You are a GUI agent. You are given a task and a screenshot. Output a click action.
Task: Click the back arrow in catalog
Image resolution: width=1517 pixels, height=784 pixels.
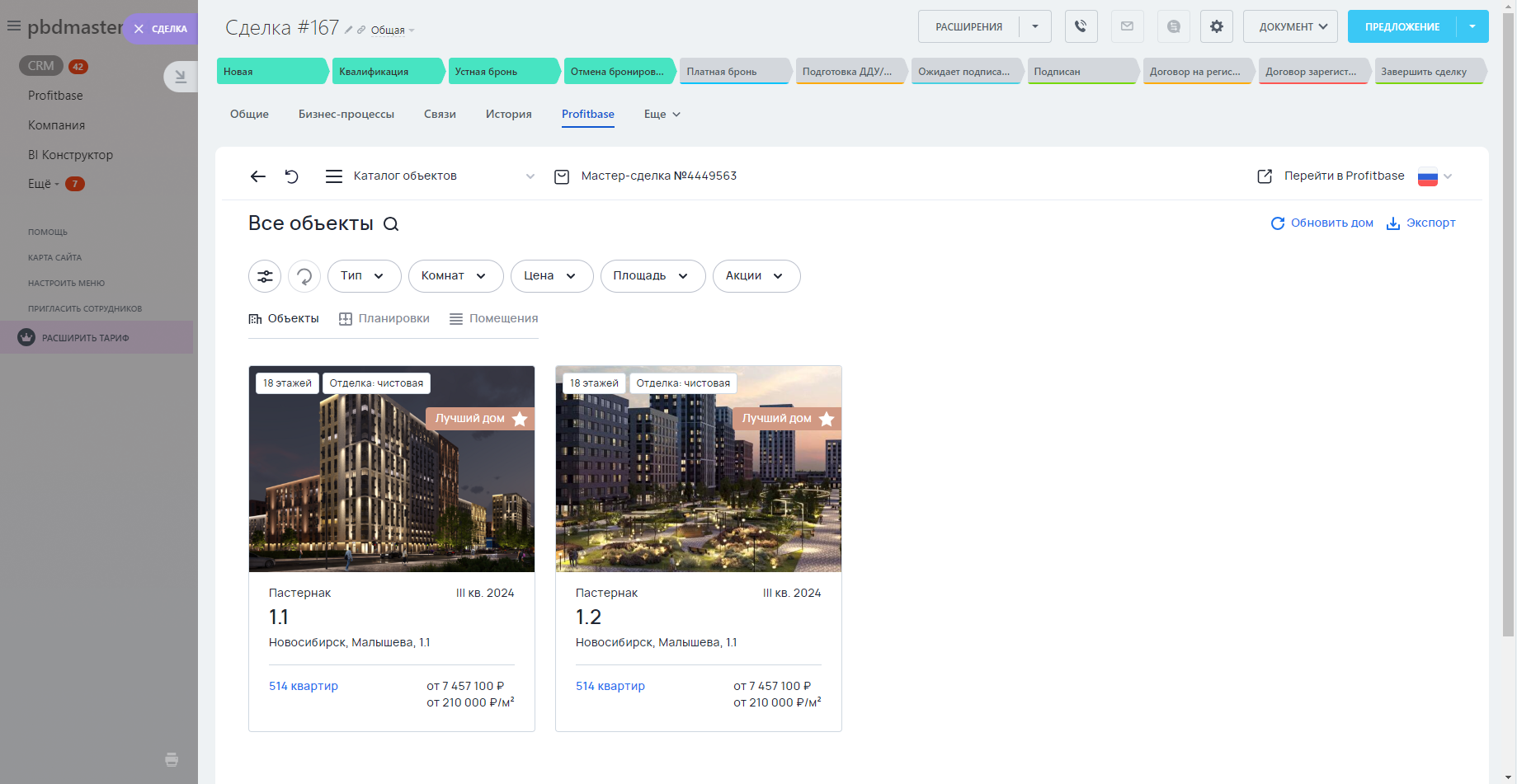pyautogui.click(x=258, y=176)
